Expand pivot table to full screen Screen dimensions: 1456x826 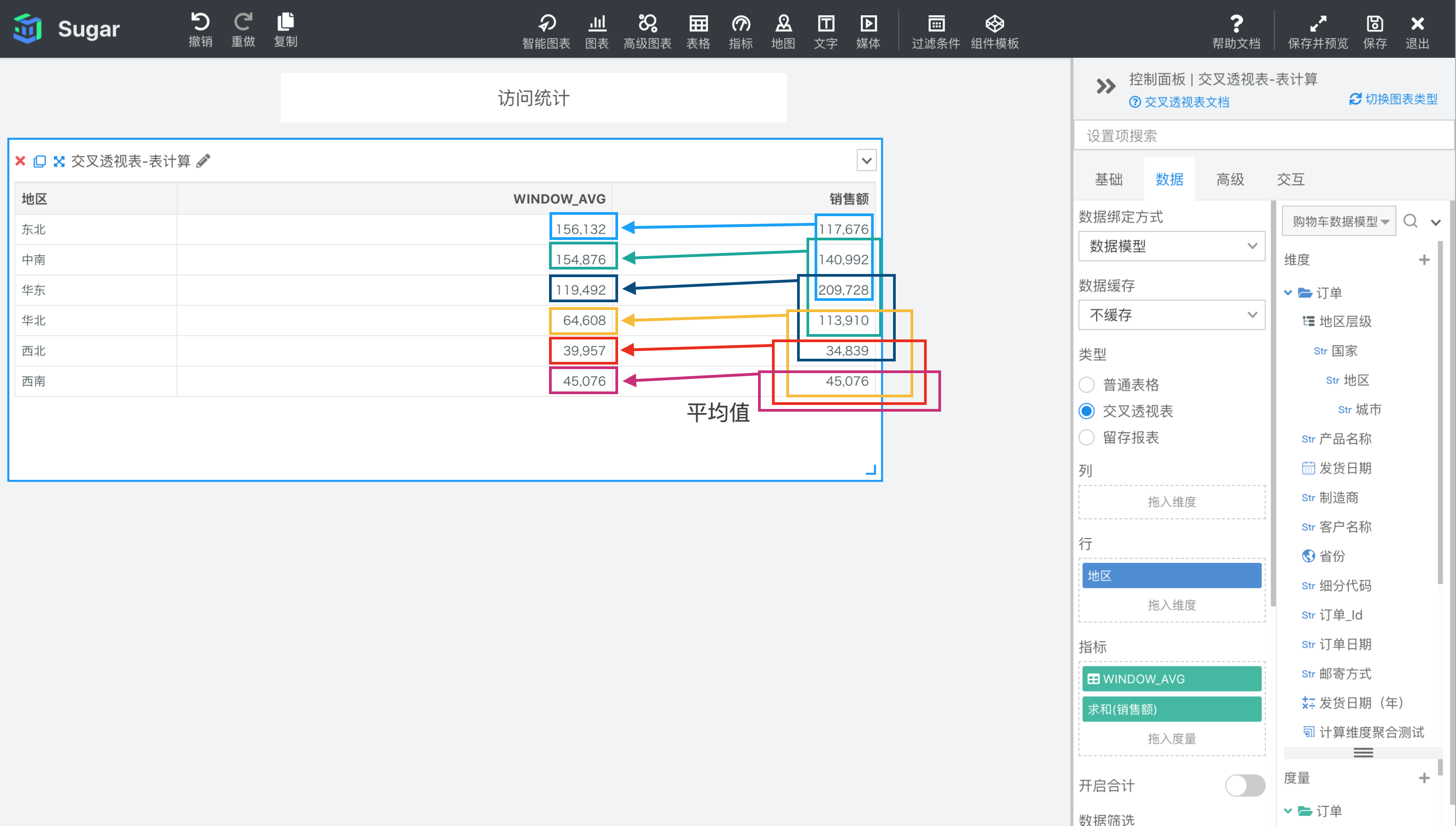59,161
